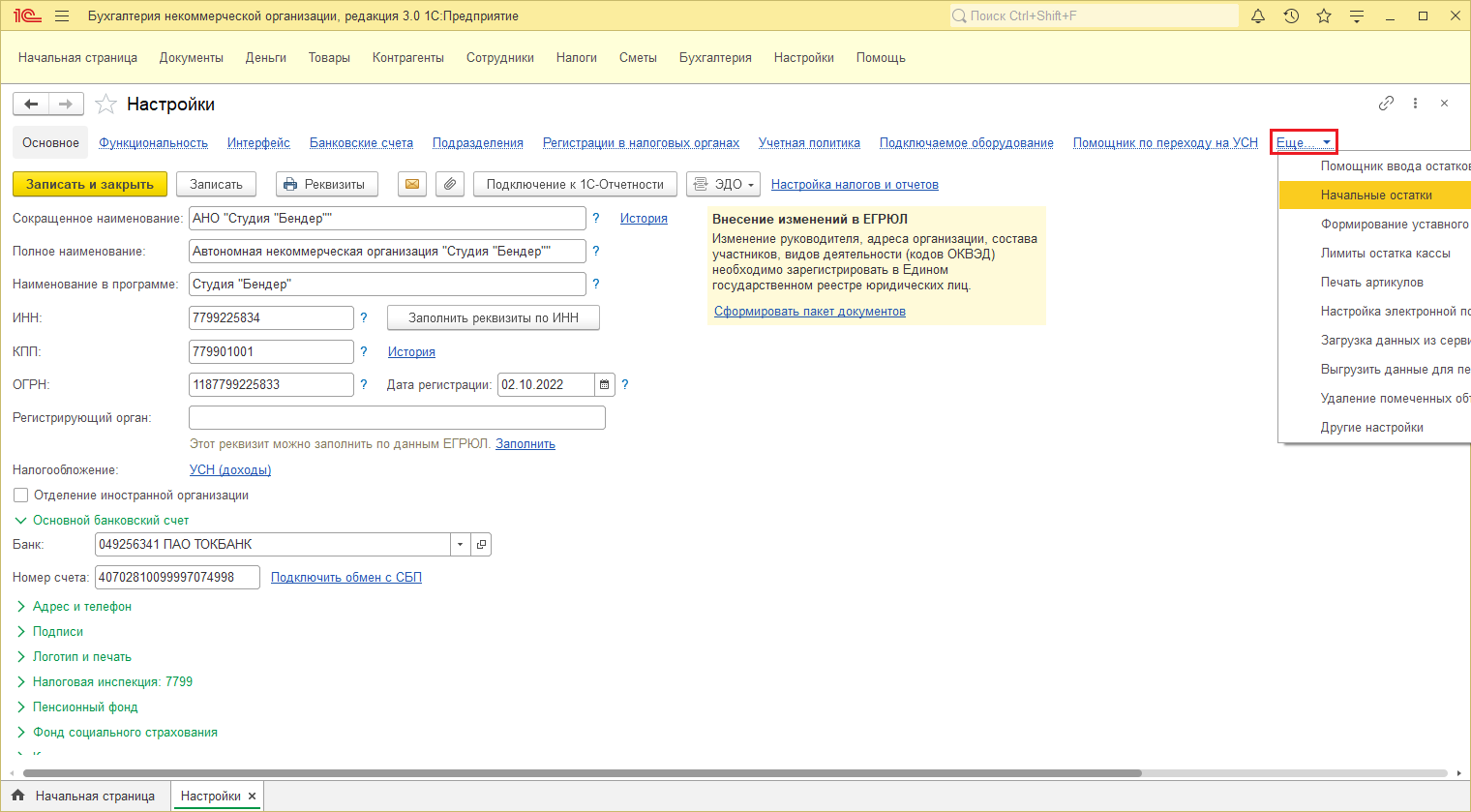Navigate forward with the right arrow
The width and height of the screenshot is (1471, 812).
(x=66, y=104)
